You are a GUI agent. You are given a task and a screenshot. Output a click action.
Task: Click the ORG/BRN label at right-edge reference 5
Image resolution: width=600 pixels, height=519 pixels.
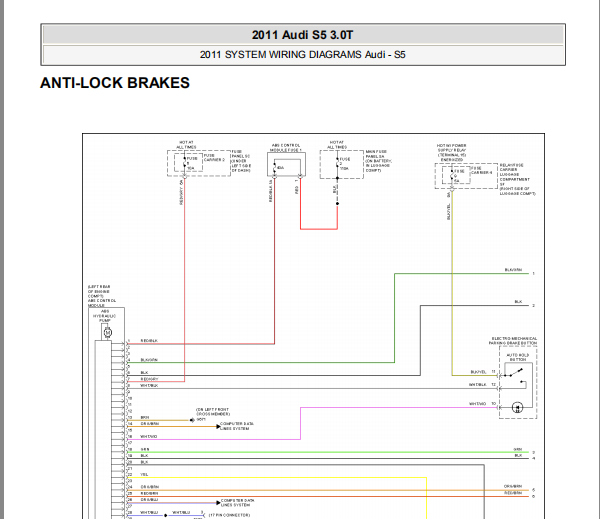[x=513, y=486]
